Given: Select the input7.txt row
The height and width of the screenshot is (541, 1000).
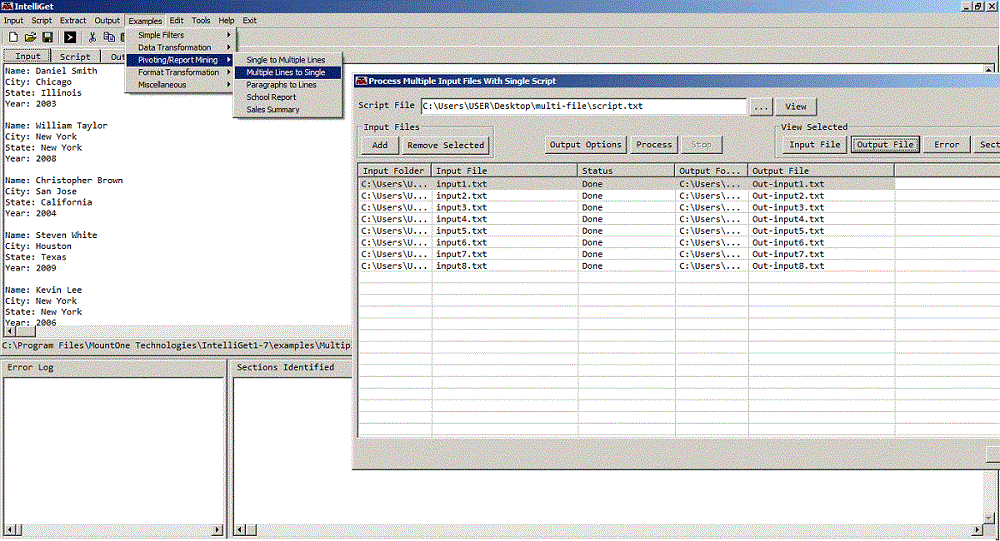Looking at the screenshot, I should click(626, 254).
